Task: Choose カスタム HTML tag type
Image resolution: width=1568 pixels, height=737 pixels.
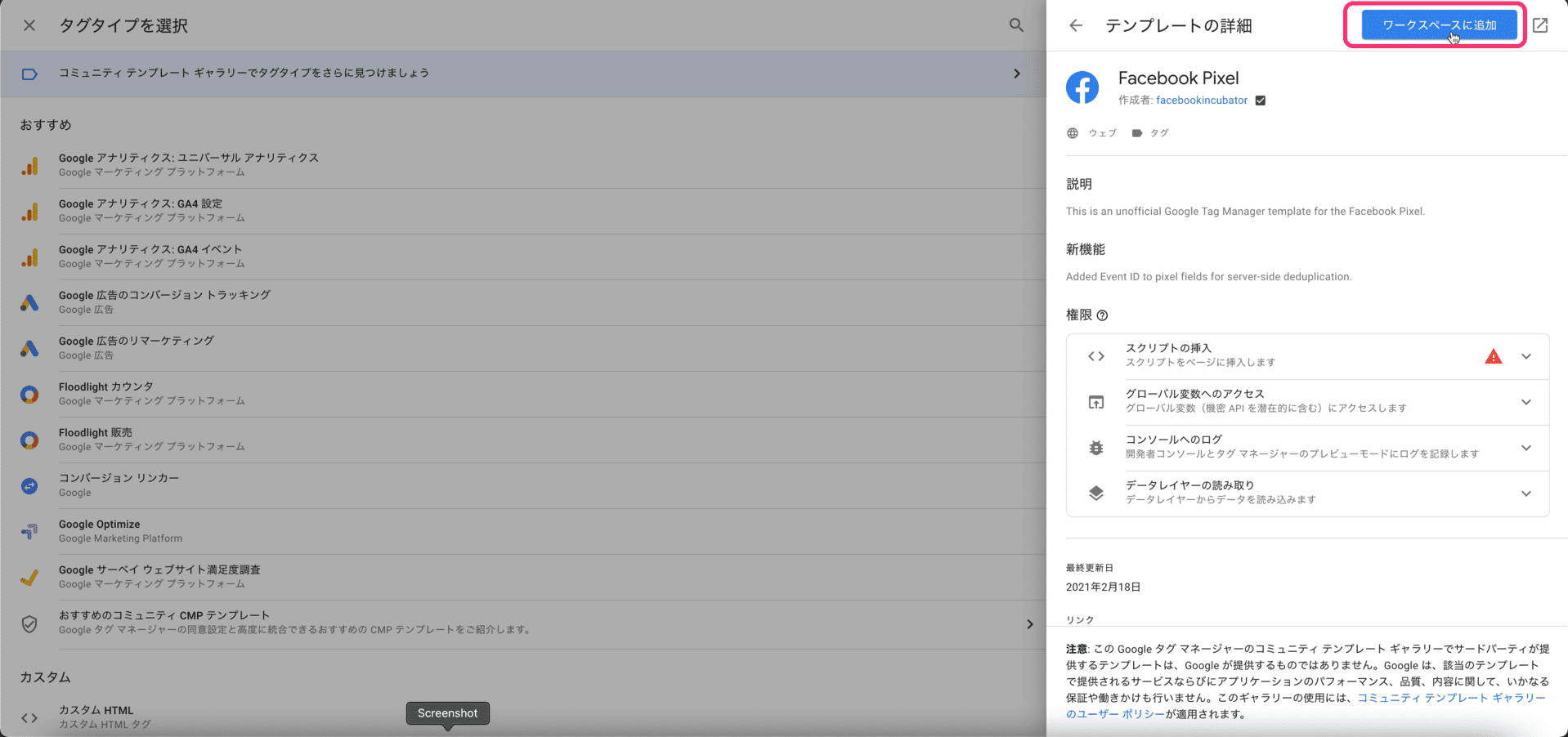Action: click(523, 717)
